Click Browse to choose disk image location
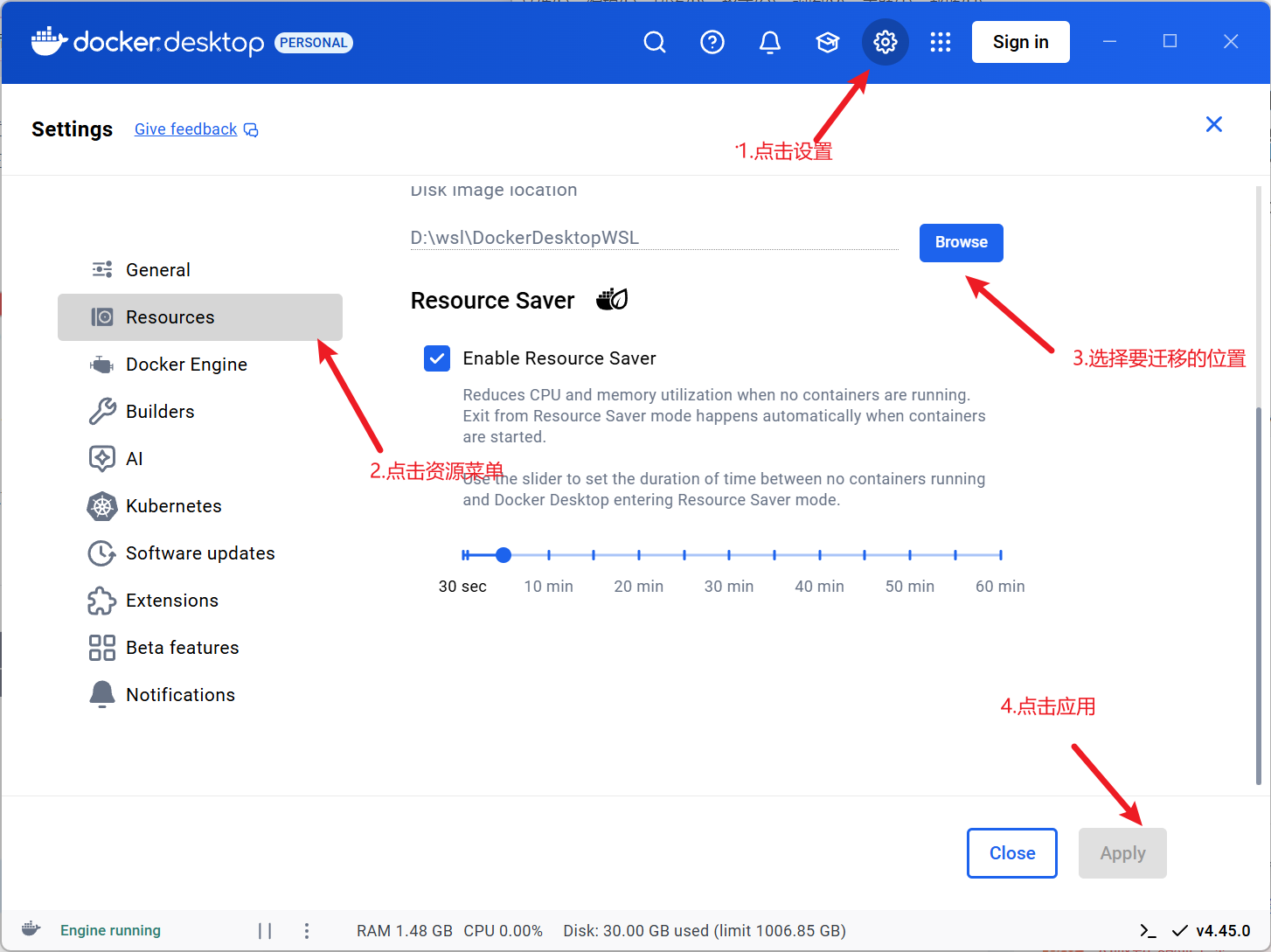1271x952 pixels. pos(962,243)
